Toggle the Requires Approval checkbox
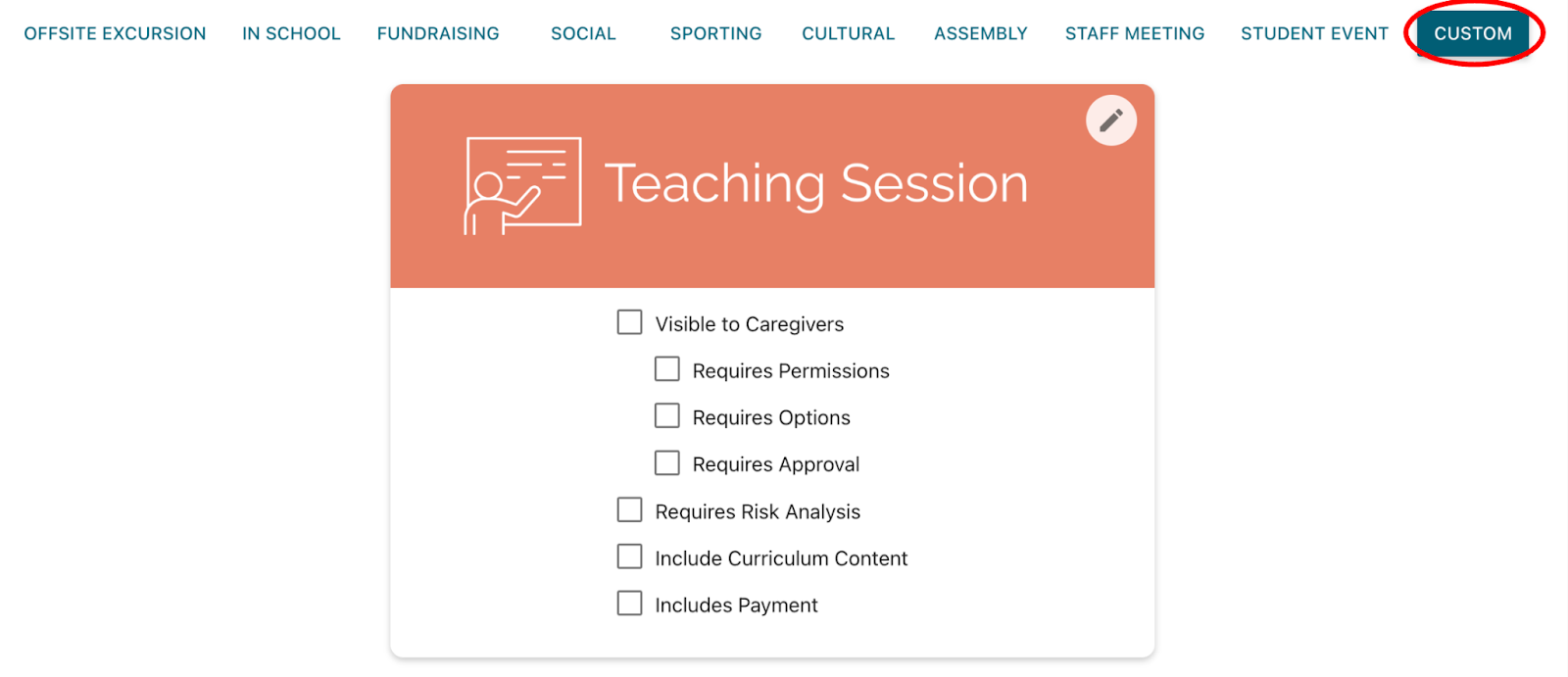The image size is (1568, 677). click(x=666, y=463)
